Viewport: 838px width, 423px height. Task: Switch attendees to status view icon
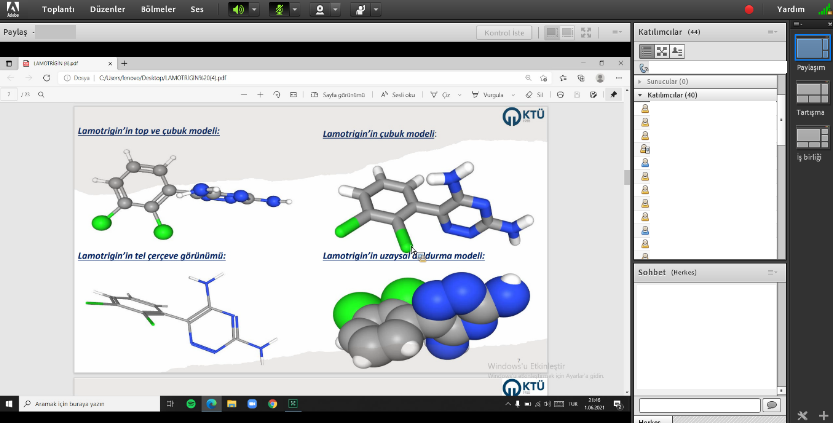677,51
